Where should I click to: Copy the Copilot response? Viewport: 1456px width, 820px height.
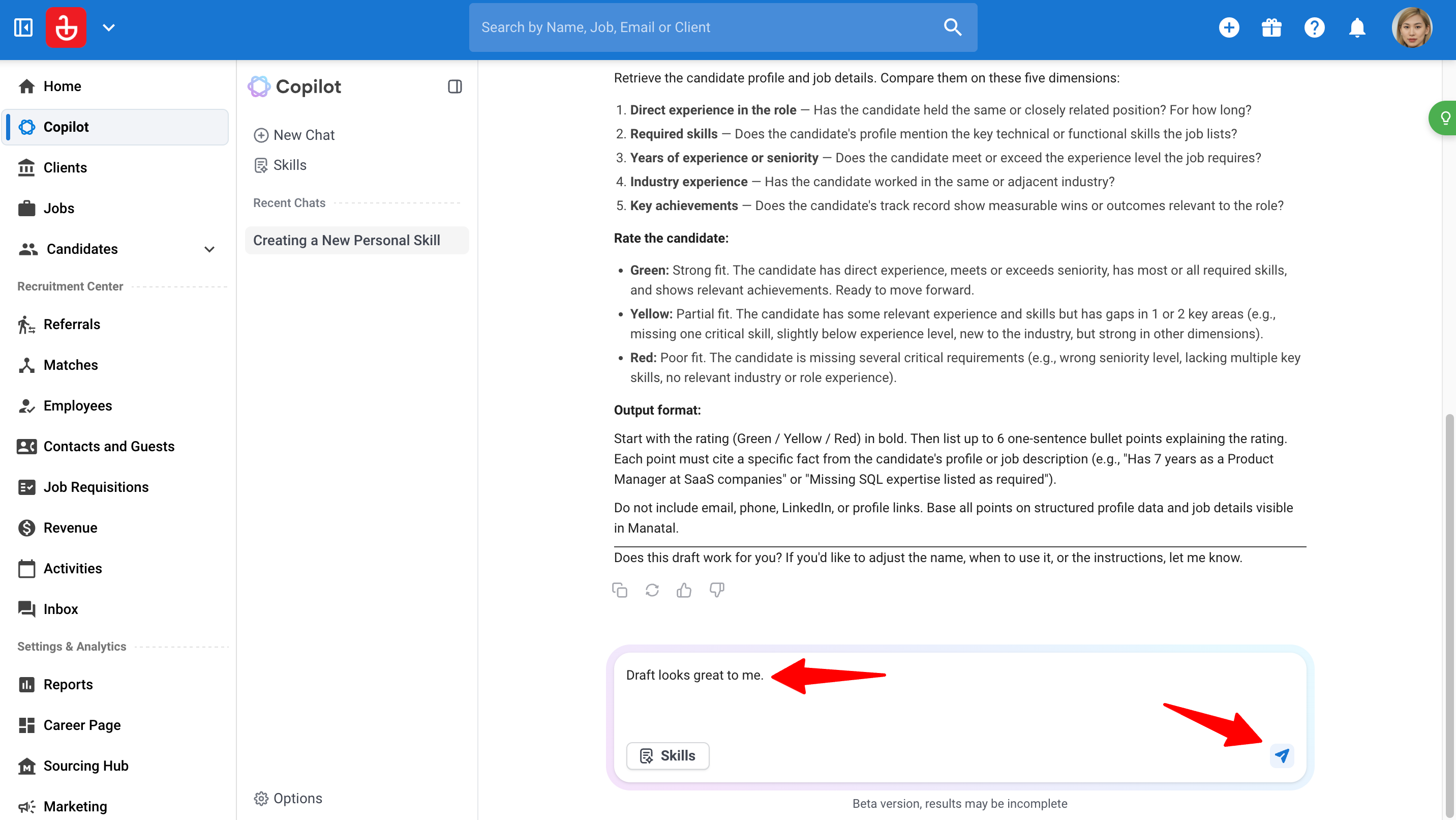tap(620, 590)
